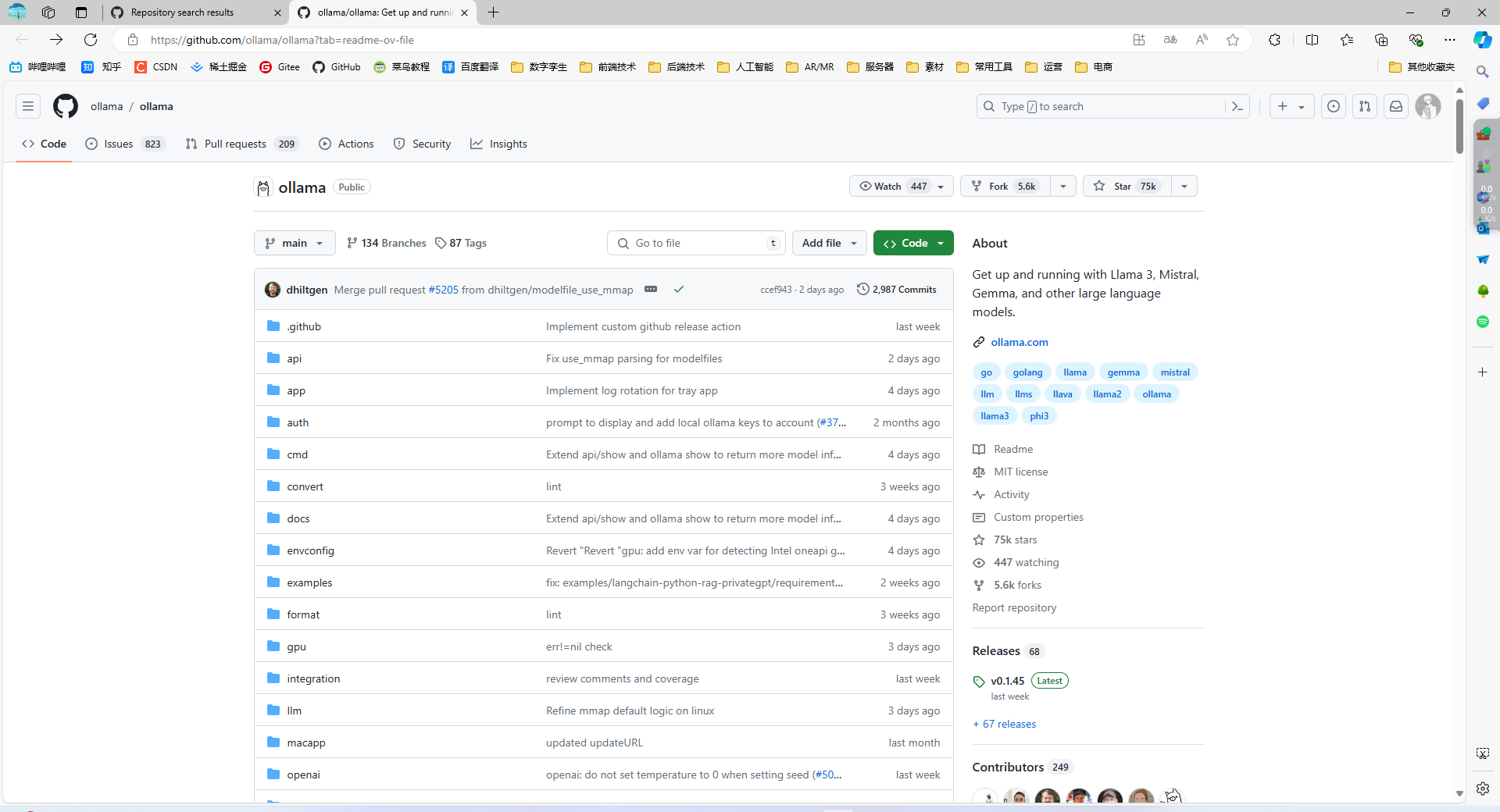Visit the ollama.com website link

pos(1020,342)
